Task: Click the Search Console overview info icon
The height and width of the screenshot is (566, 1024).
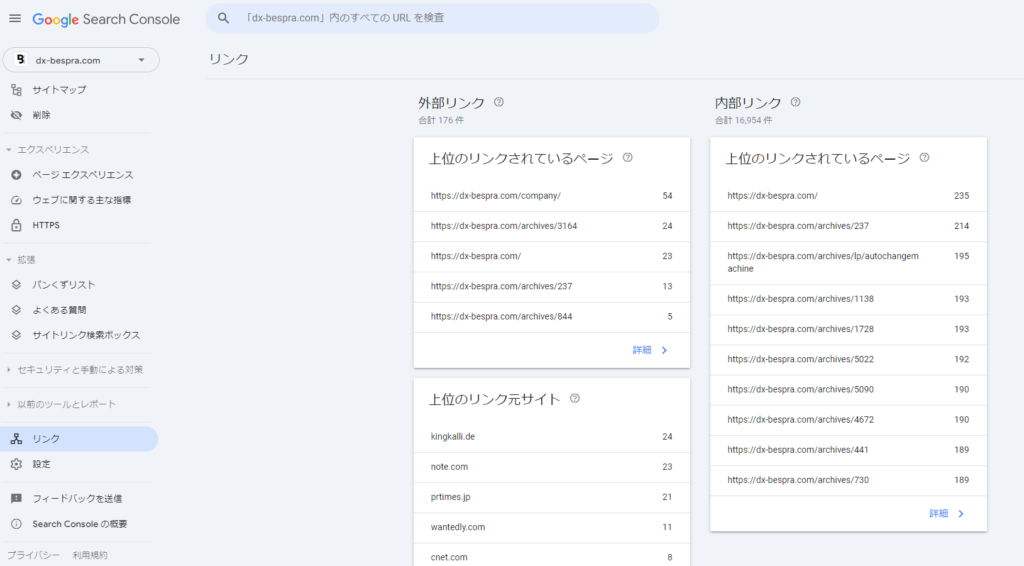Action: pos(16,524)
